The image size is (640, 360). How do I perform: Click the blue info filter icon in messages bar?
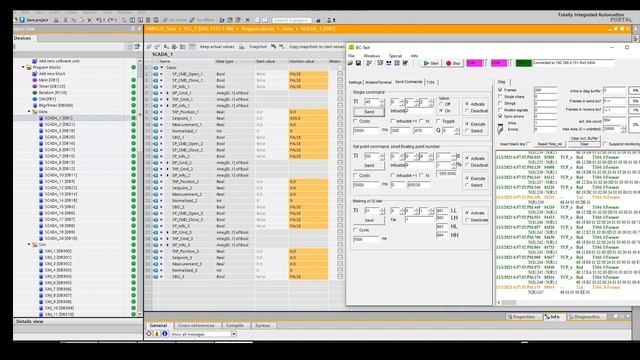coord(164,333)
